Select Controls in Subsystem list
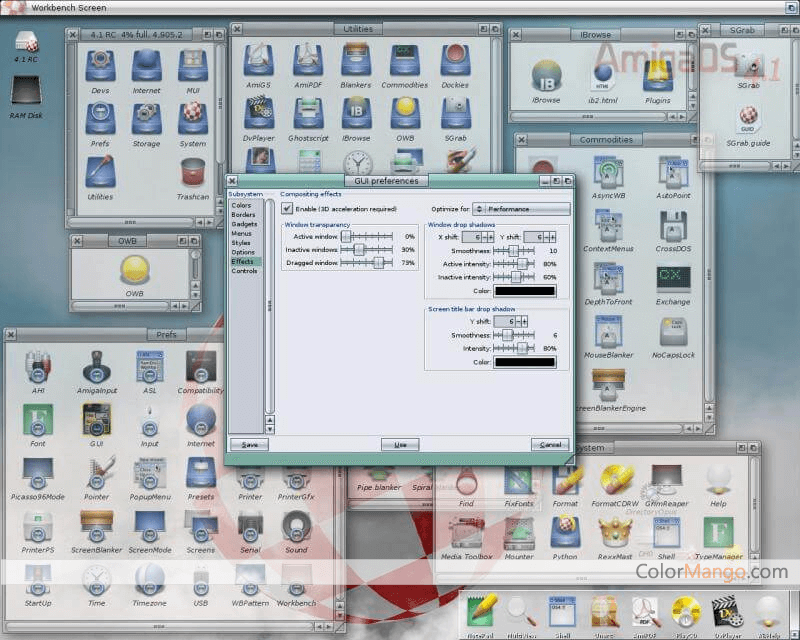The width and height of the screenshot is (800, 640). pos(244,271)
